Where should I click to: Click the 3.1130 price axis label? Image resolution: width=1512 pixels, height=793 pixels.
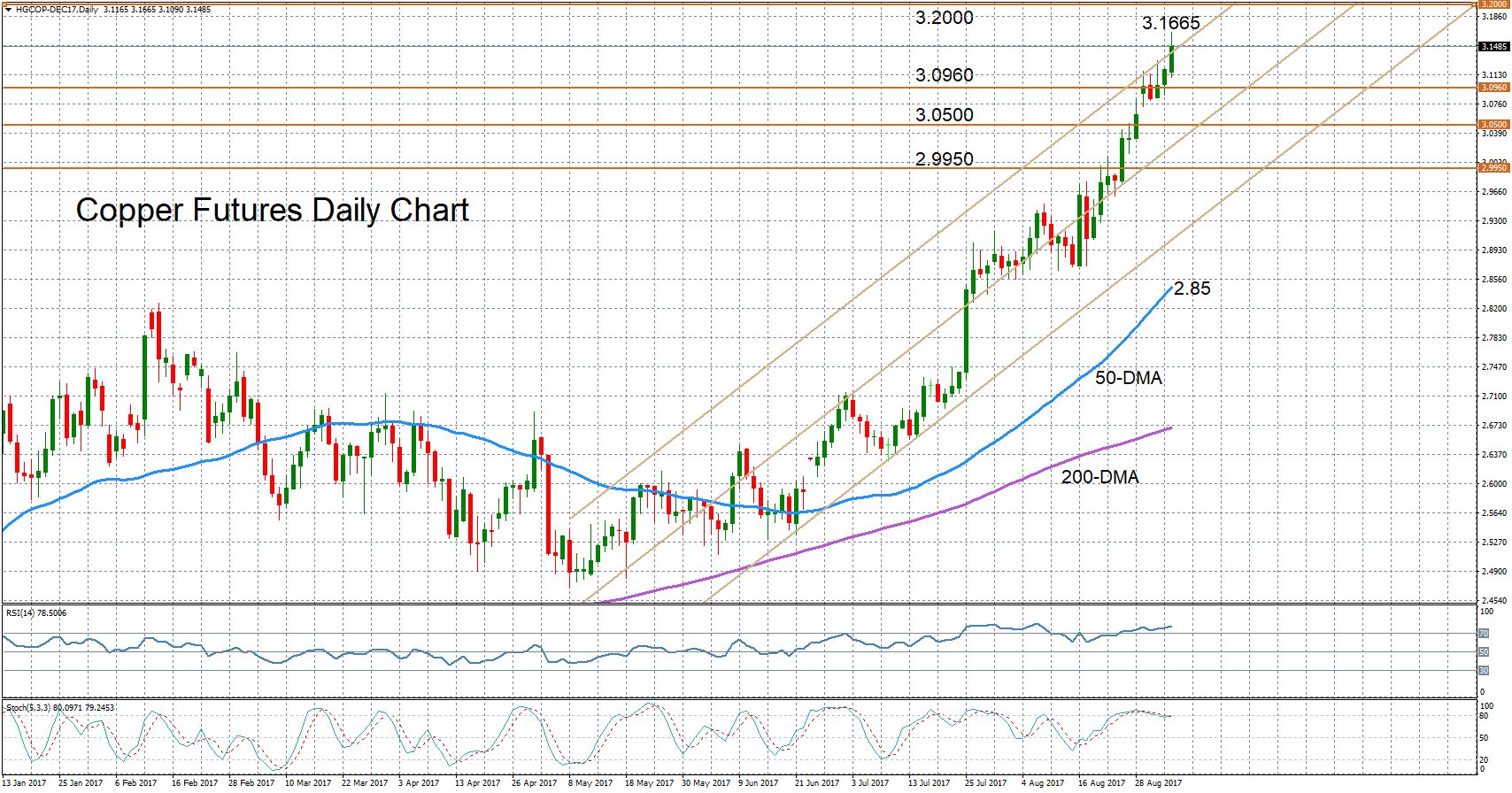[x=1493, y=75]
